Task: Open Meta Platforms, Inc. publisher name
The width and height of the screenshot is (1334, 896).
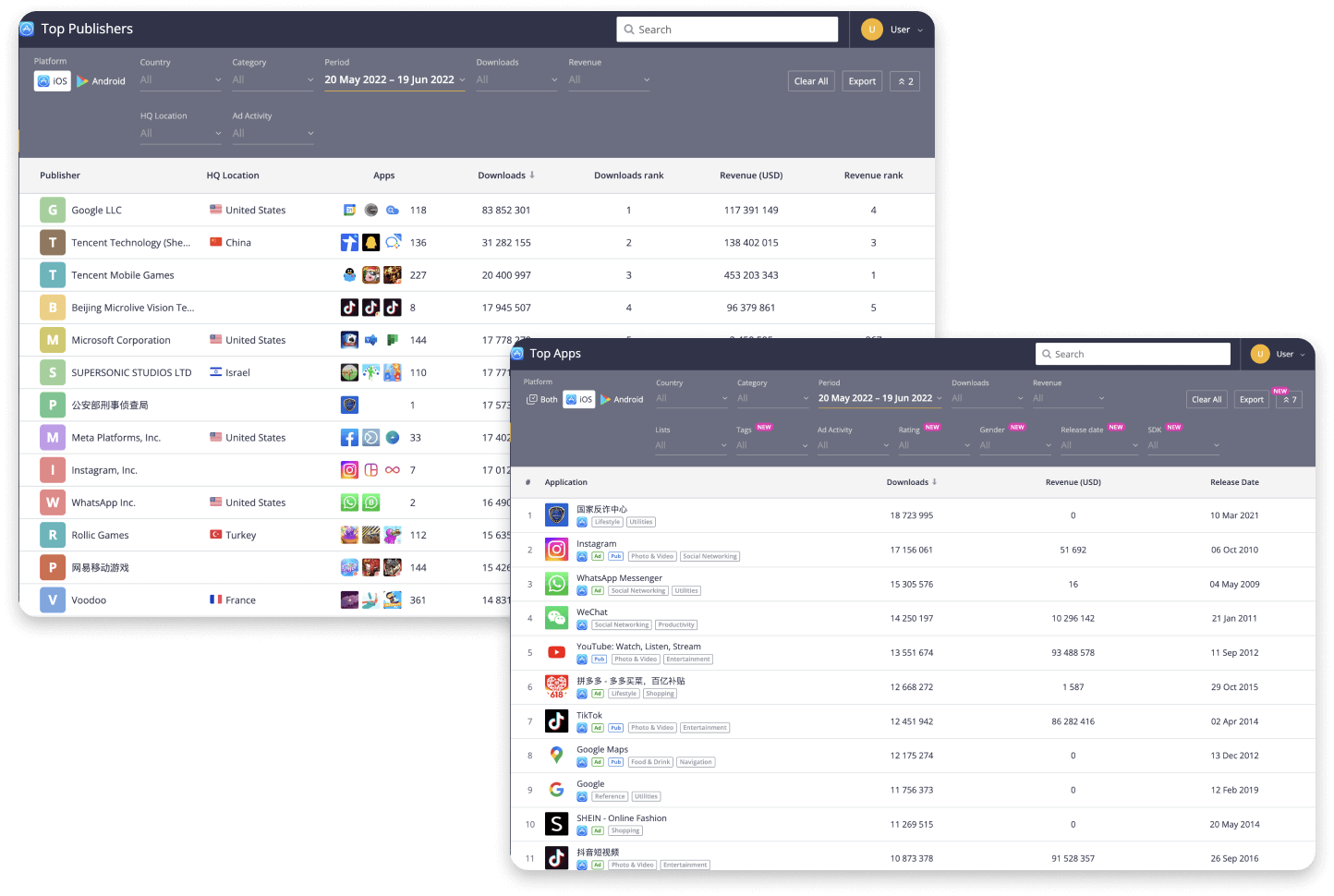Action: (115, 438)
